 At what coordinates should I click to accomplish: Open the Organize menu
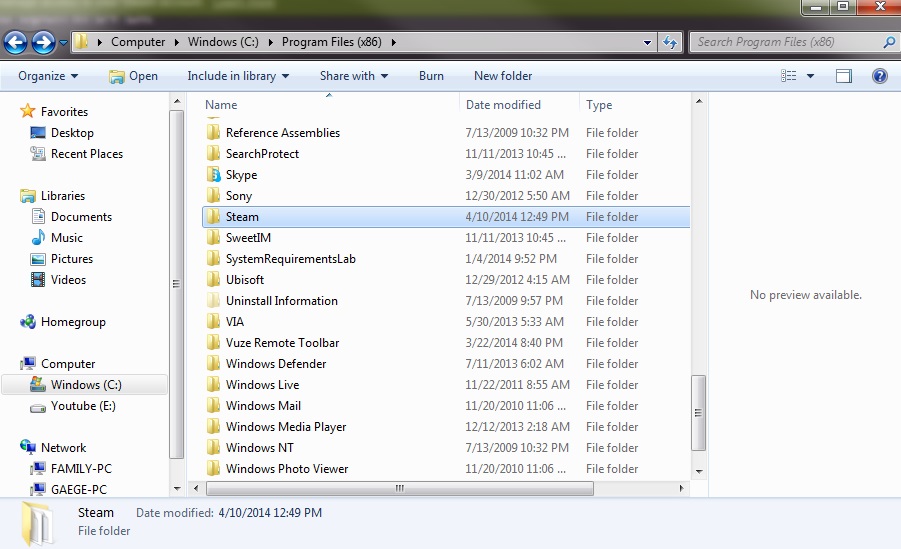(48, 76)
